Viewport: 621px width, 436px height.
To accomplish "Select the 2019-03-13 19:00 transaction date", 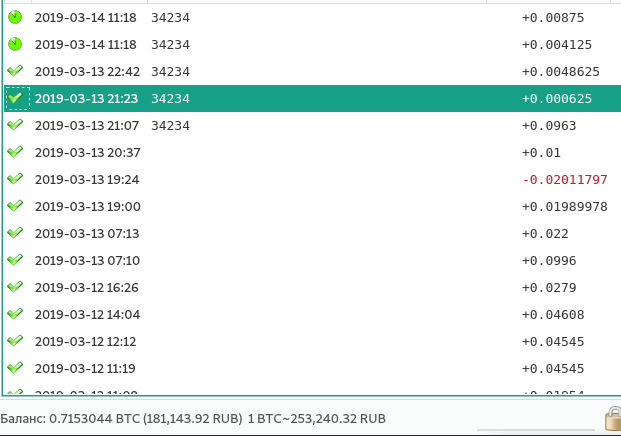I will click(87, 206).
